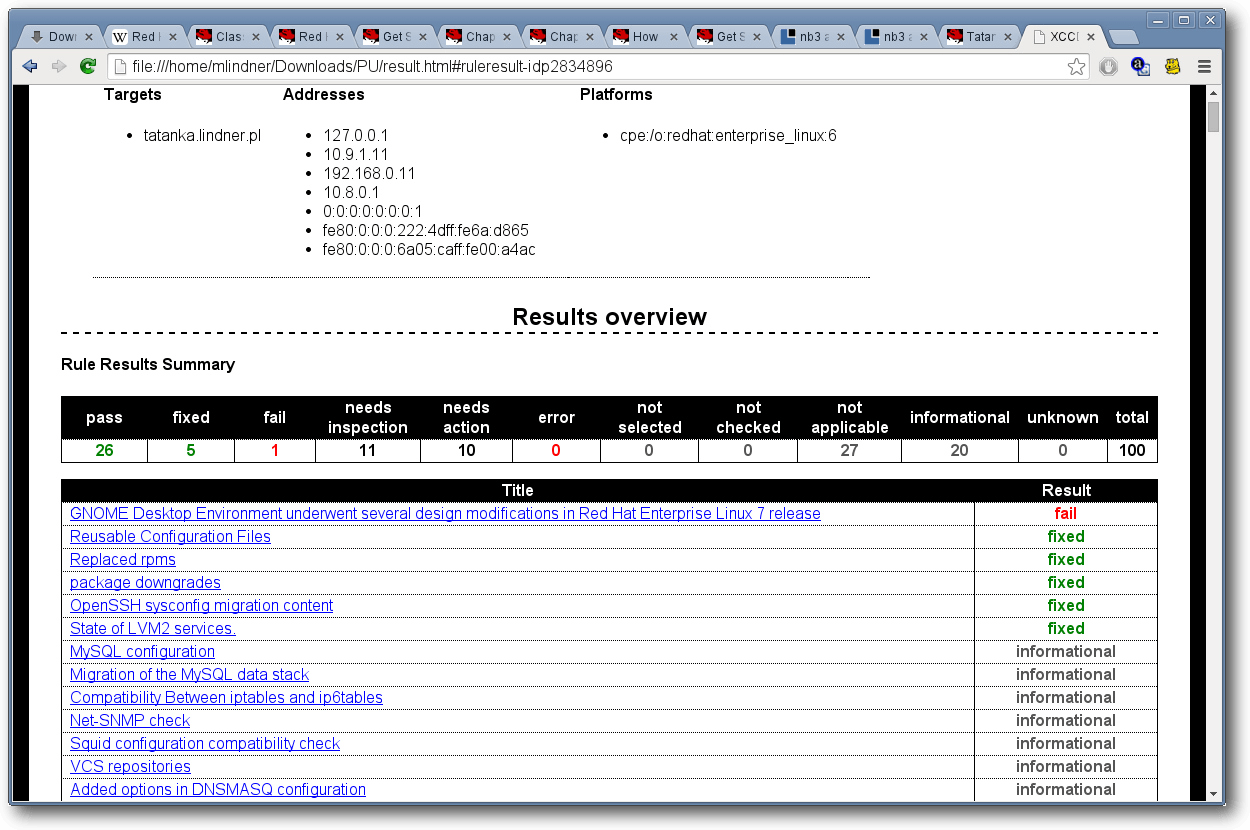1250x830 pixels.
Task: Click the 'fixed' result for Replaced rpms
Action: coord(1066,560)
